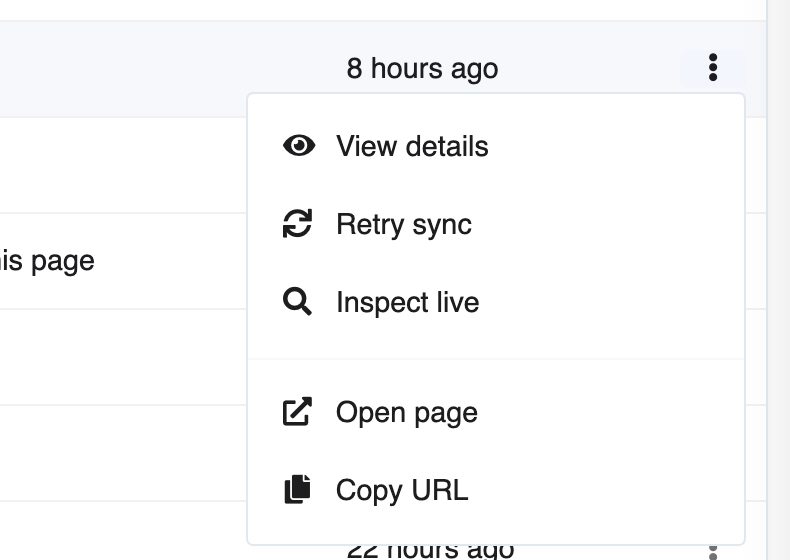Viewport: 790px width, 560px height.
Task: Select Copy URL menu entry
Action: click(x=496, y=490)
